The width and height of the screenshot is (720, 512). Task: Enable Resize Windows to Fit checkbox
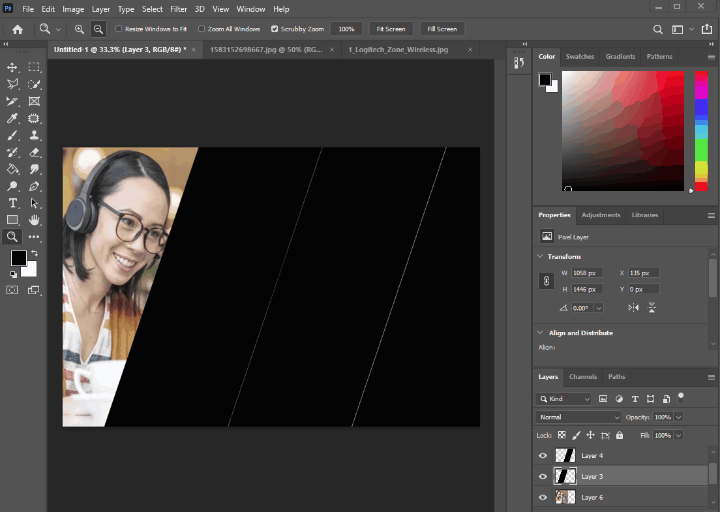coord(120,29)
